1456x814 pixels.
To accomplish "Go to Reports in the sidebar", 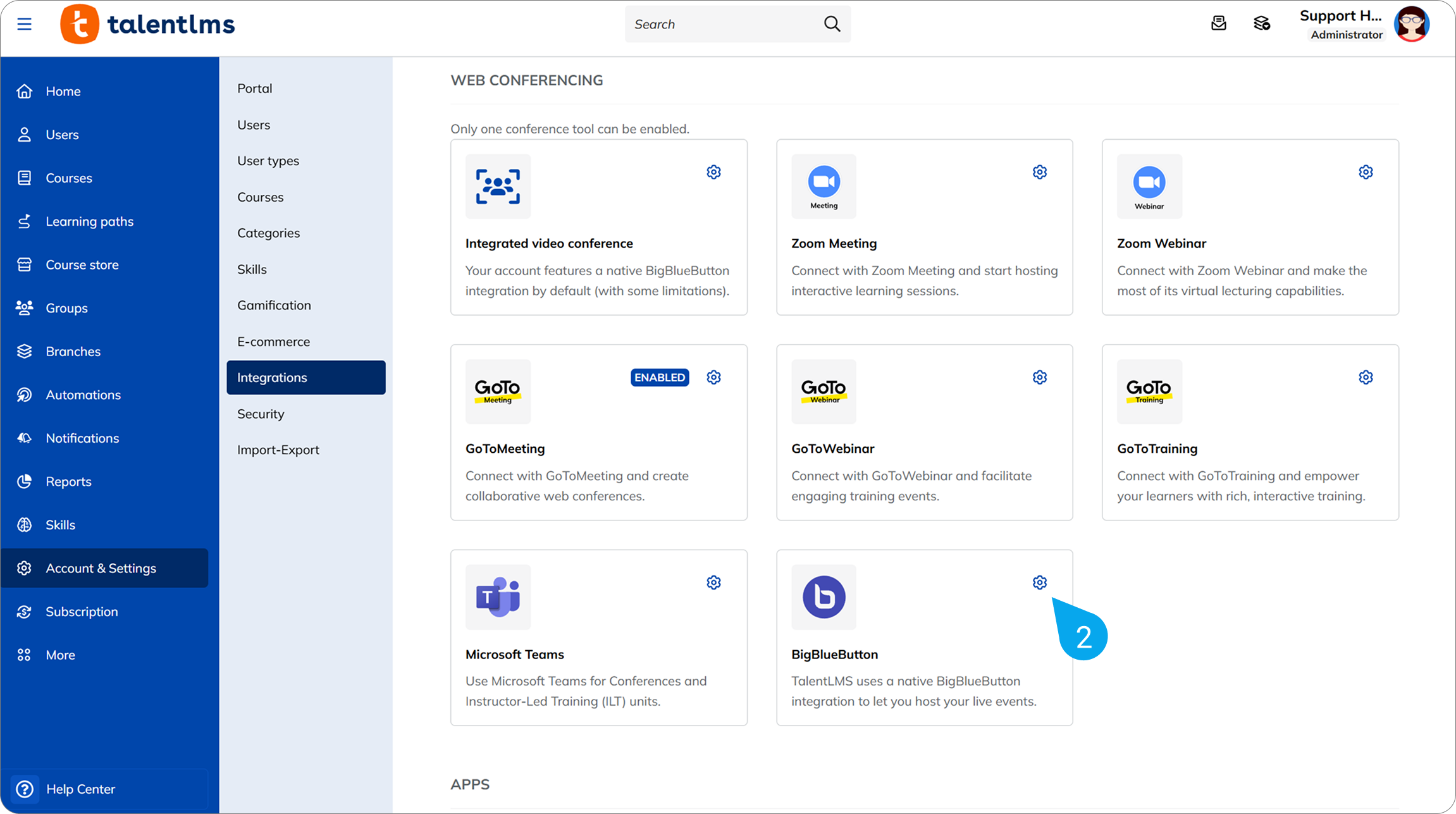I will coord(68,482).
